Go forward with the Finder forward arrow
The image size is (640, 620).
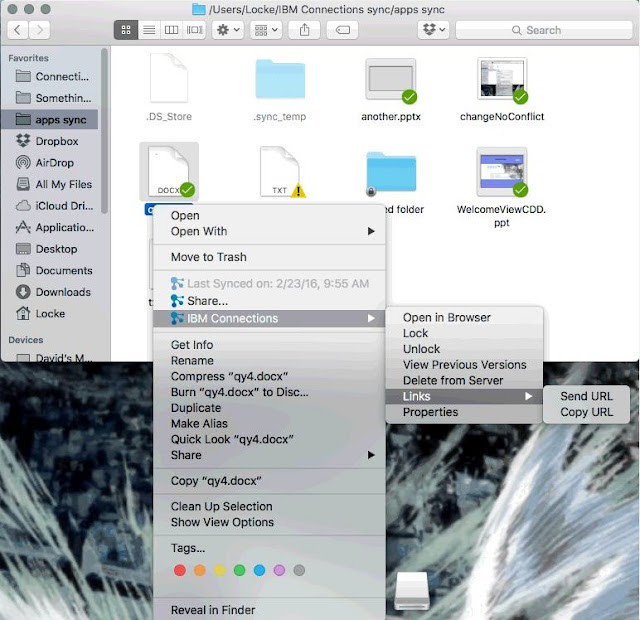pyautogui.click(x=40, y=30)
